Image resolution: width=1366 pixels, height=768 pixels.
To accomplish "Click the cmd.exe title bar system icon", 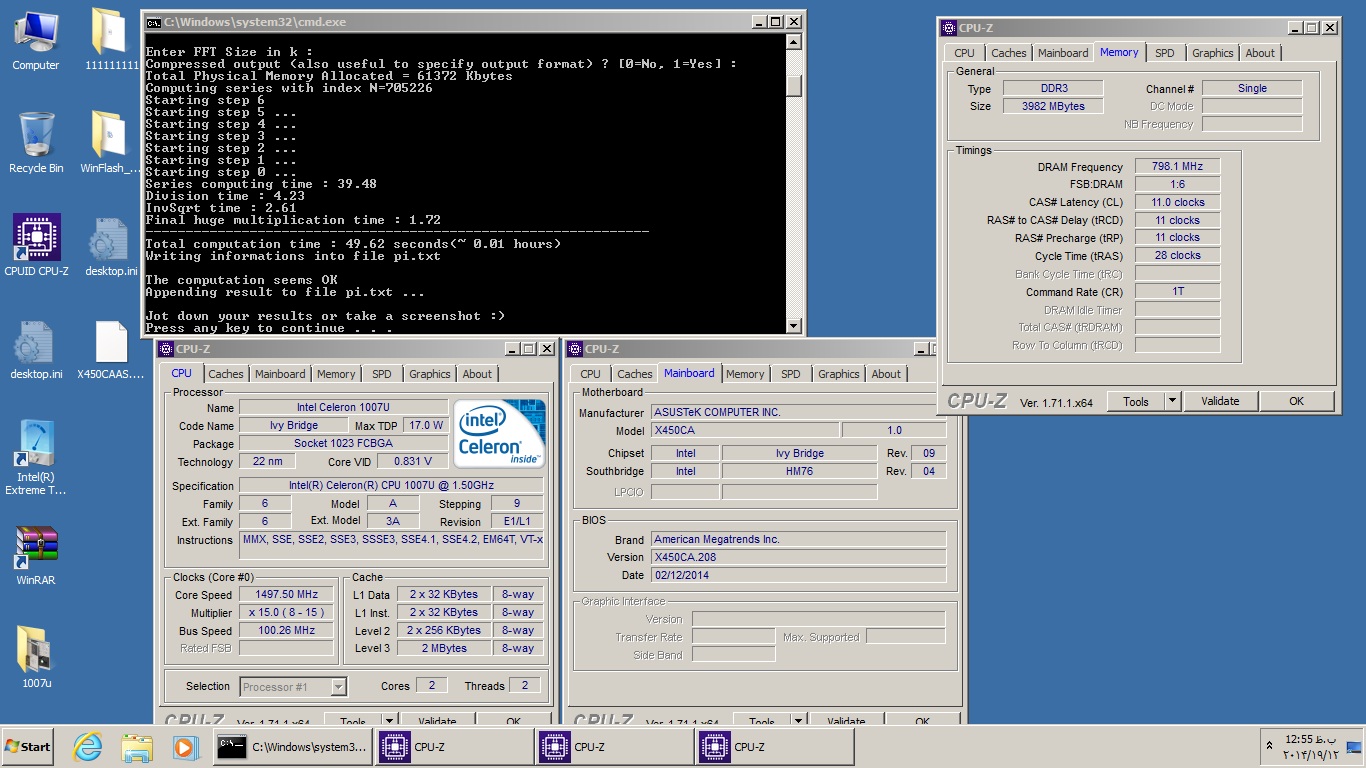I will tap(153, 21).
